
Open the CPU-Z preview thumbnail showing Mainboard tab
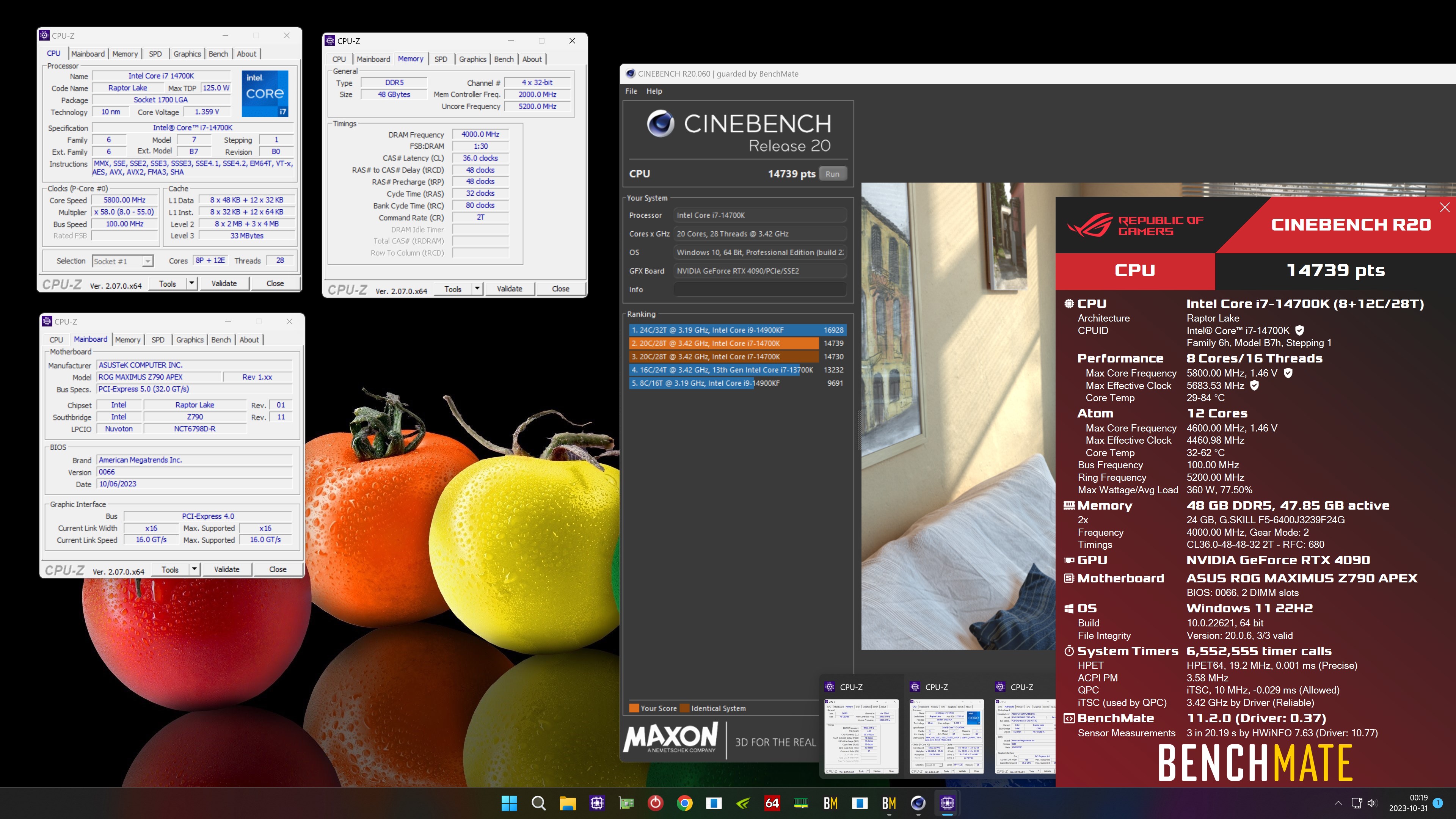pyautogui.click(x=1025, y=736)
